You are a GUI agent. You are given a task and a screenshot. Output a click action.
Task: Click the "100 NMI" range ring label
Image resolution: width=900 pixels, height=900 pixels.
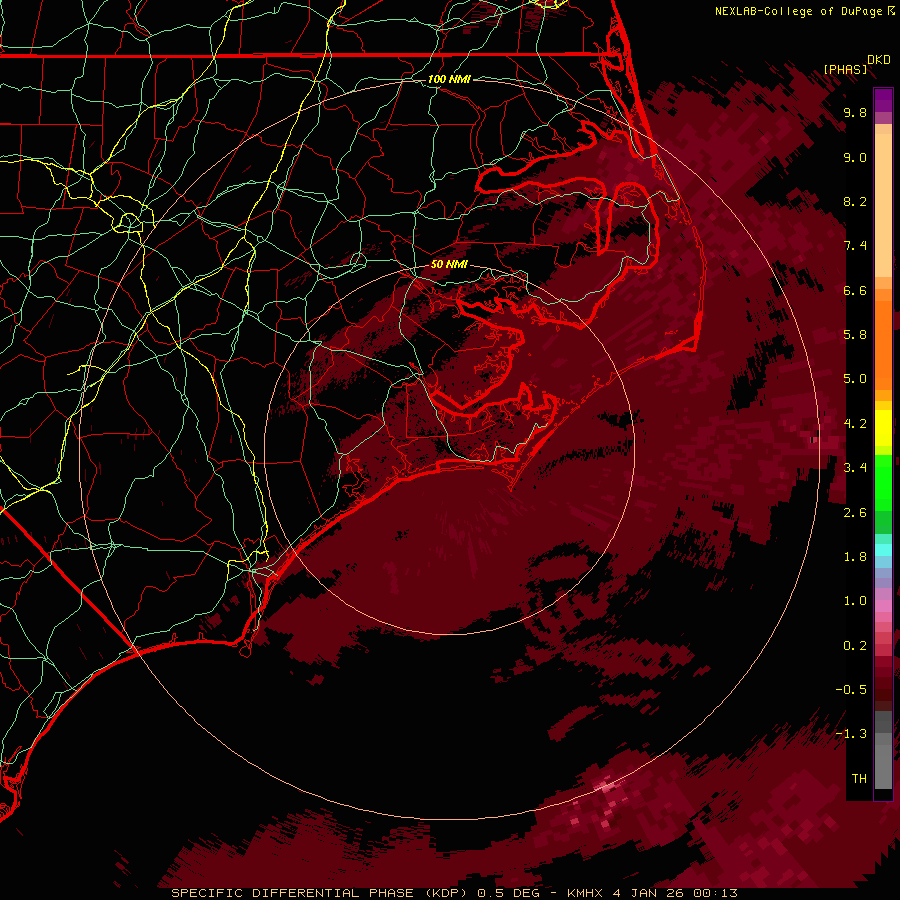tap(449, 79)
